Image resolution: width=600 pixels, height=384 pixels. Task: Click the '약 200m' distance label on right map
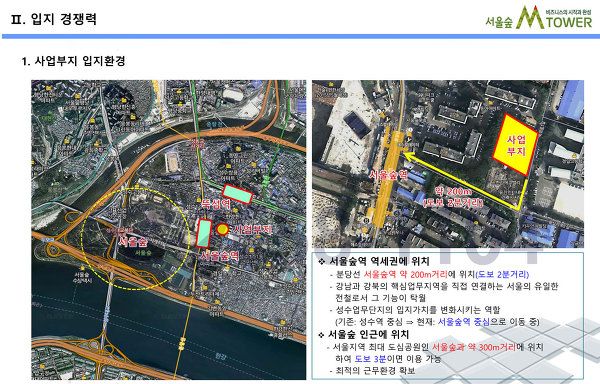tap(453, 191)
